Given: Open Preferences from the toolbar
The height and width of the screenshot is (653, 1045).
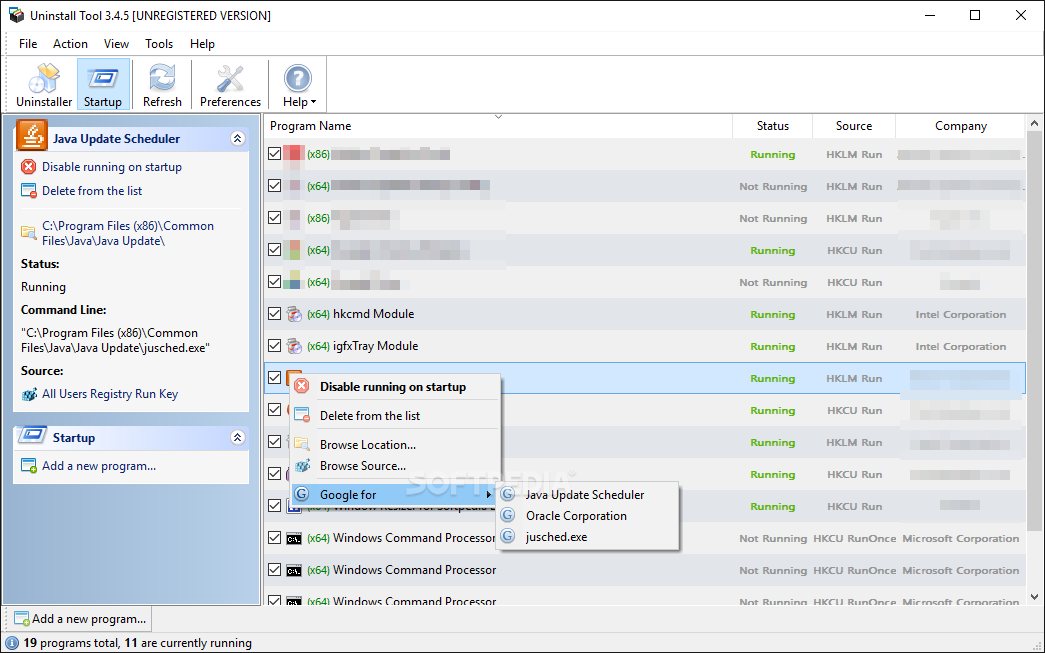Looking at the screenshot, I should tap(230, 85).
